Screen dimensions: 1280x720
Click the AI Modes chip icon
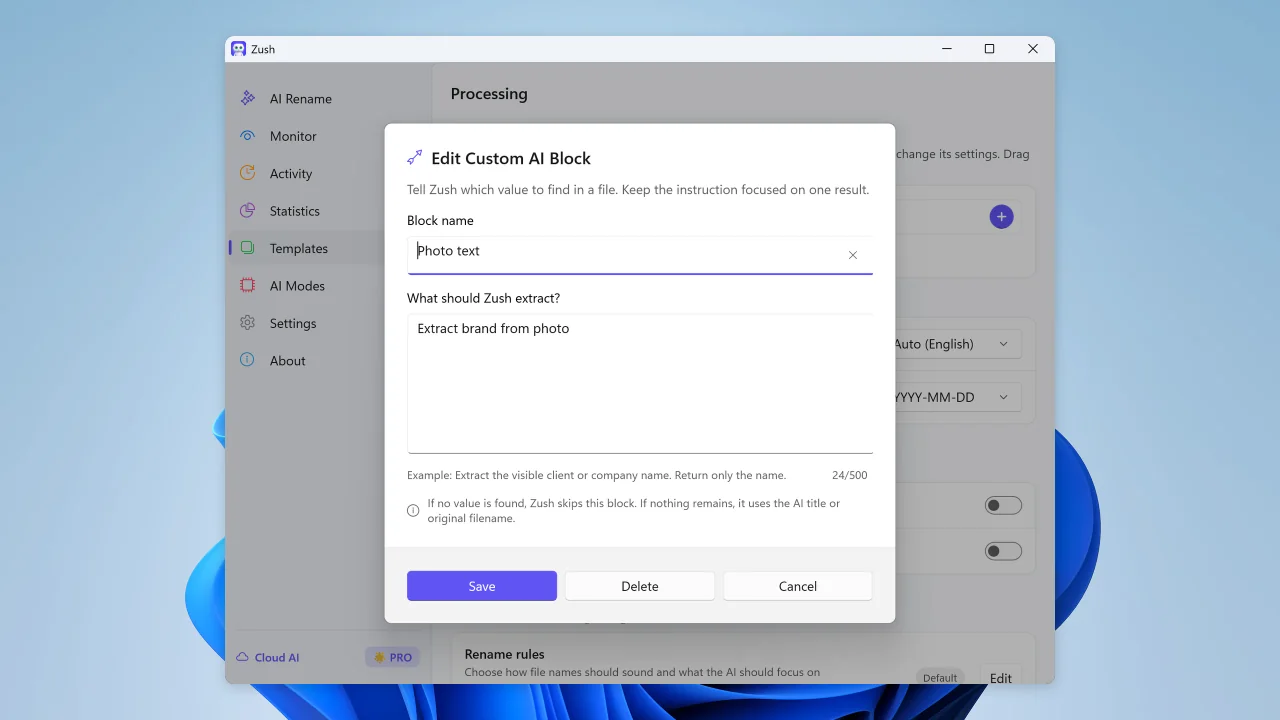247,285
